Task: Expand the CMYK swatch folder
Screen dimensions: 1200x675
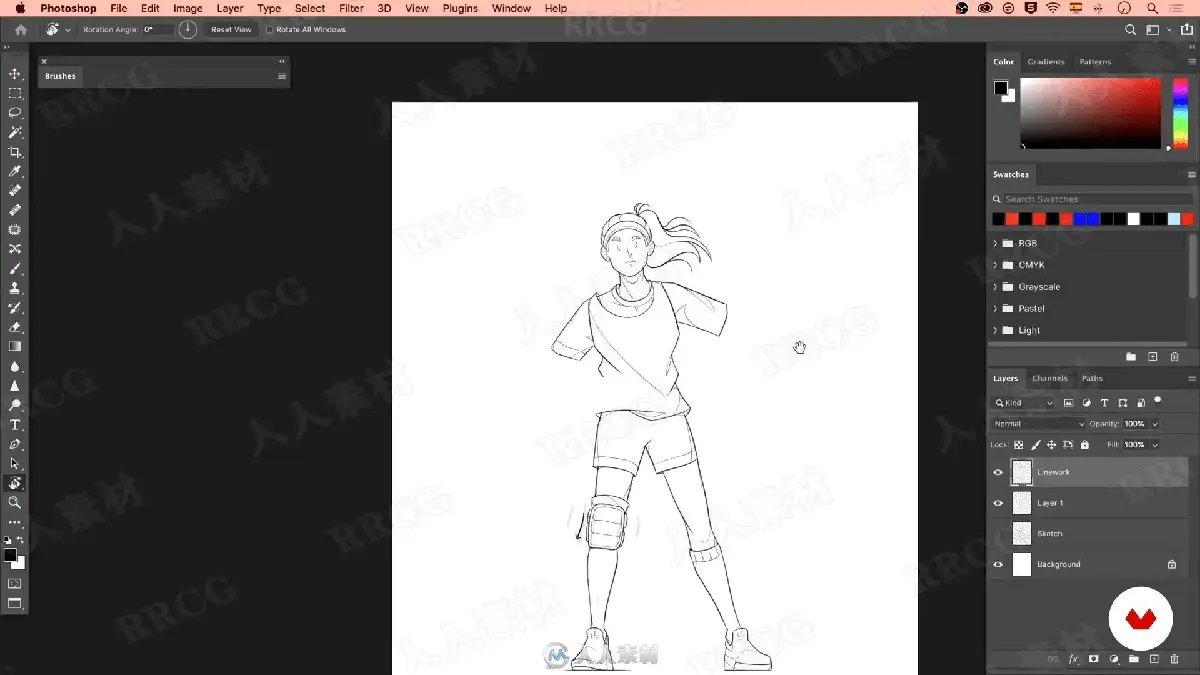Action: coord(995,265)
